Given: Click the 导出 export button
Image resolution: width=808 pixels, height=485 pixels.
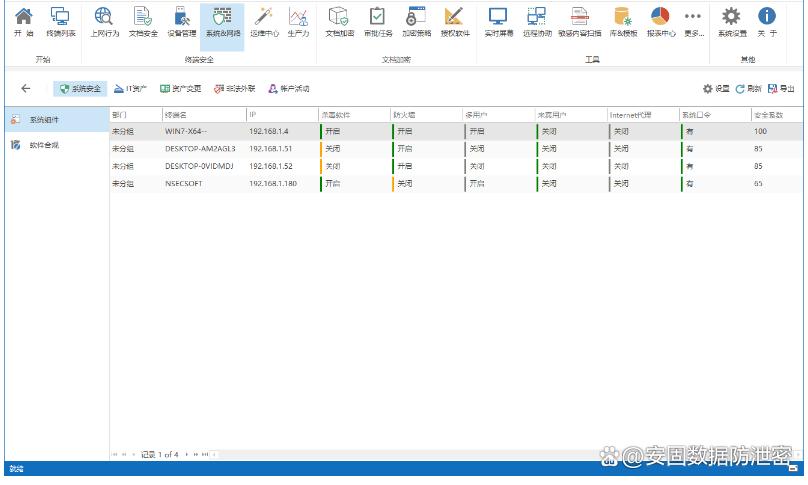Looking at the screenshot, I should pyautogui.click(x=781, y=89).
